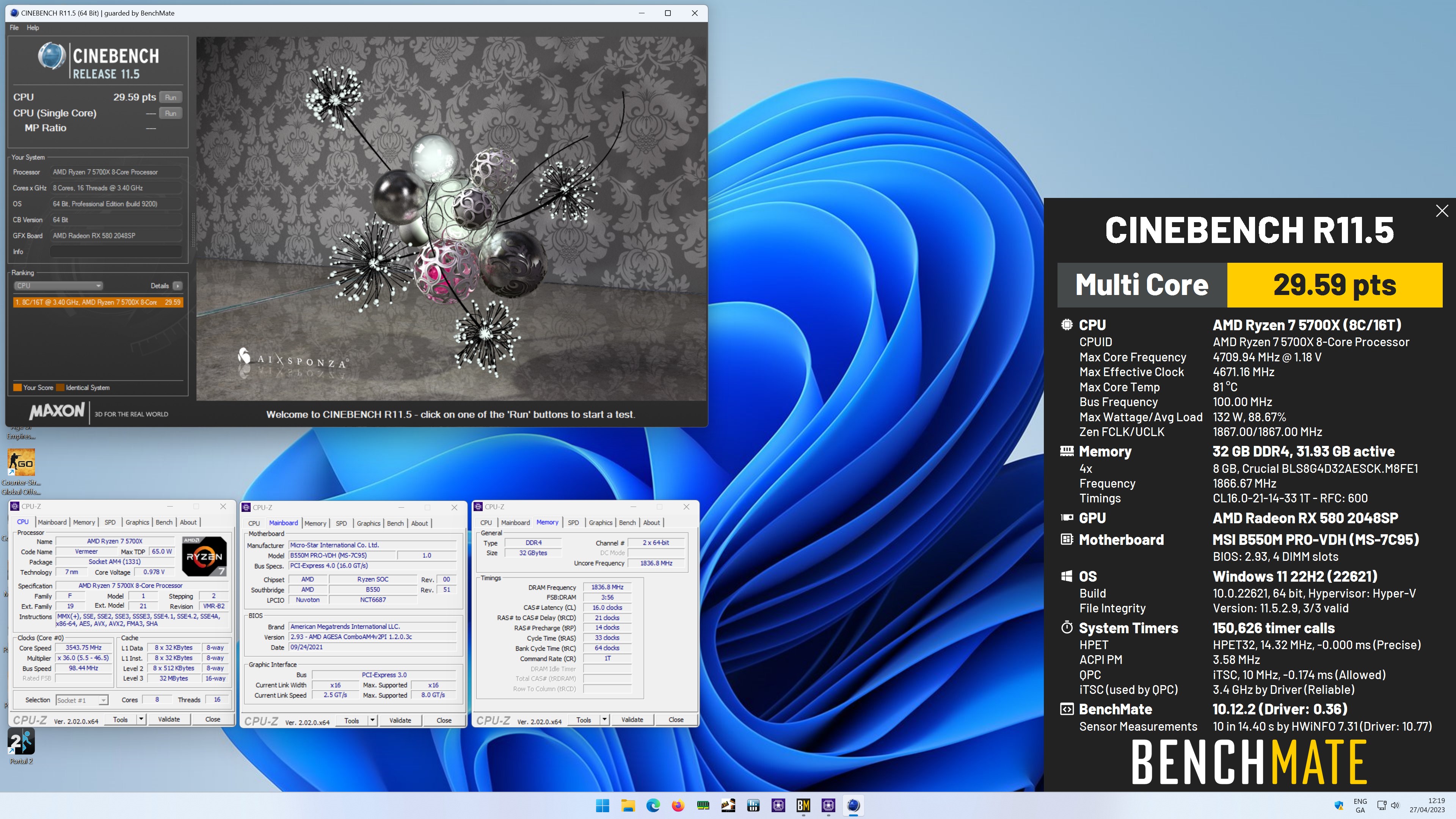Viewport: 1456px width, 819px height.
Task: Expand Tools dropdown arrow in CPU-Z Memory window
Action: tap(604, 720)
